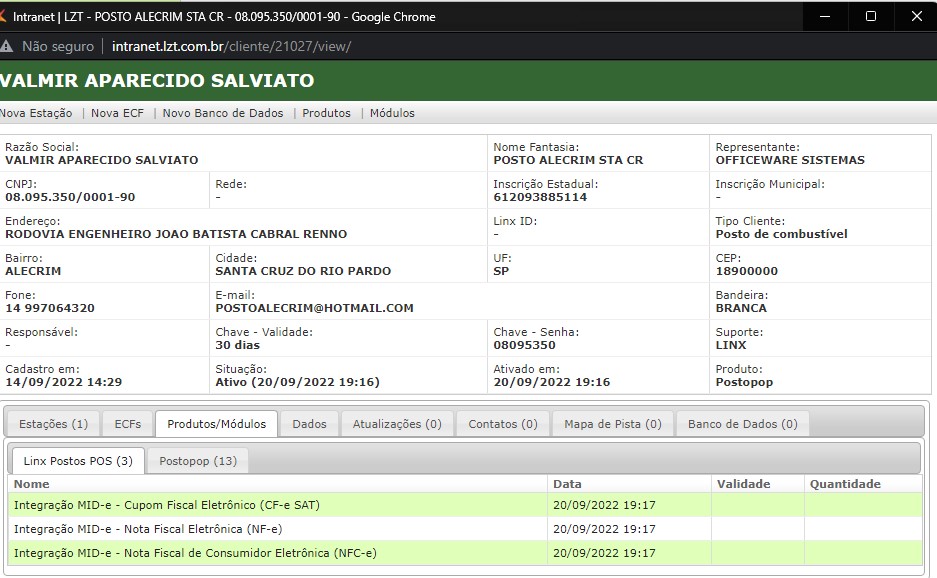Click the site favicon in title bar
This screenshot has width=937, height=578.
point(4,17)
